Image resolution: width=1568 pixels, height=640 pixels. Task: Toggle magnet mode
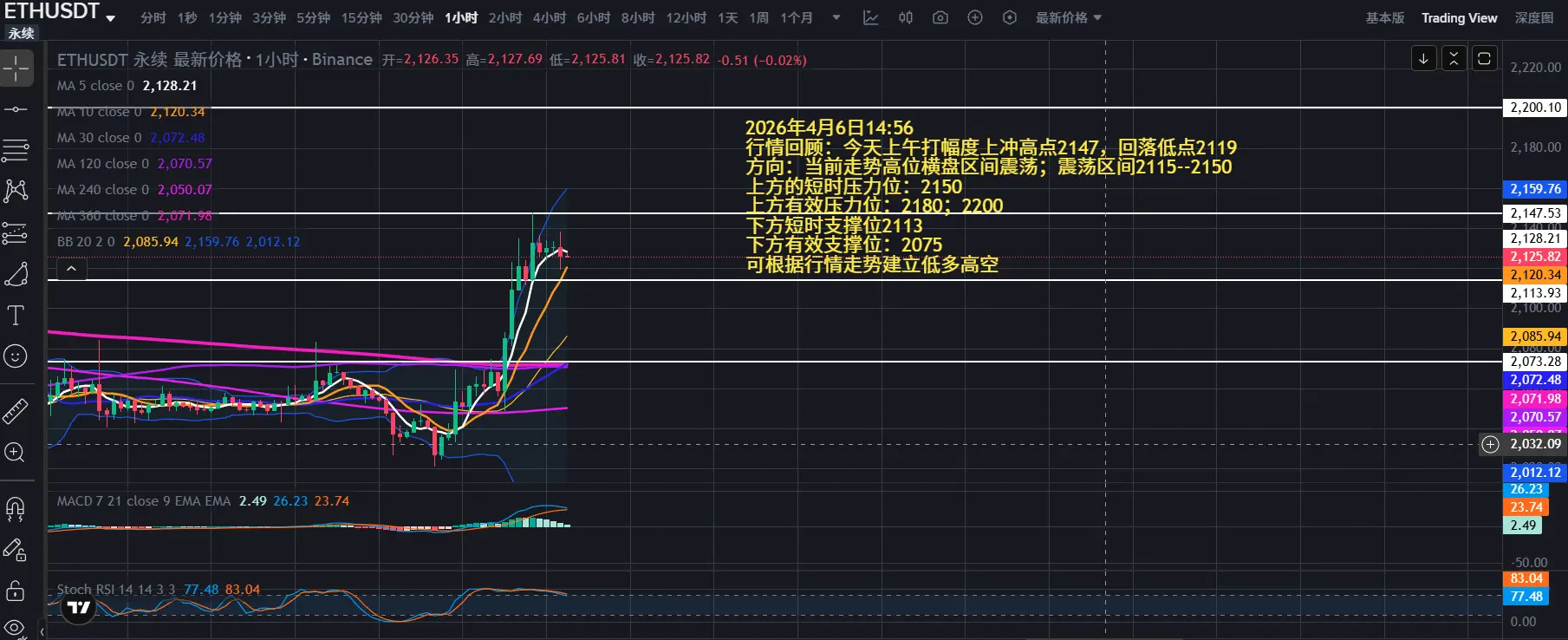pos(16,508)
